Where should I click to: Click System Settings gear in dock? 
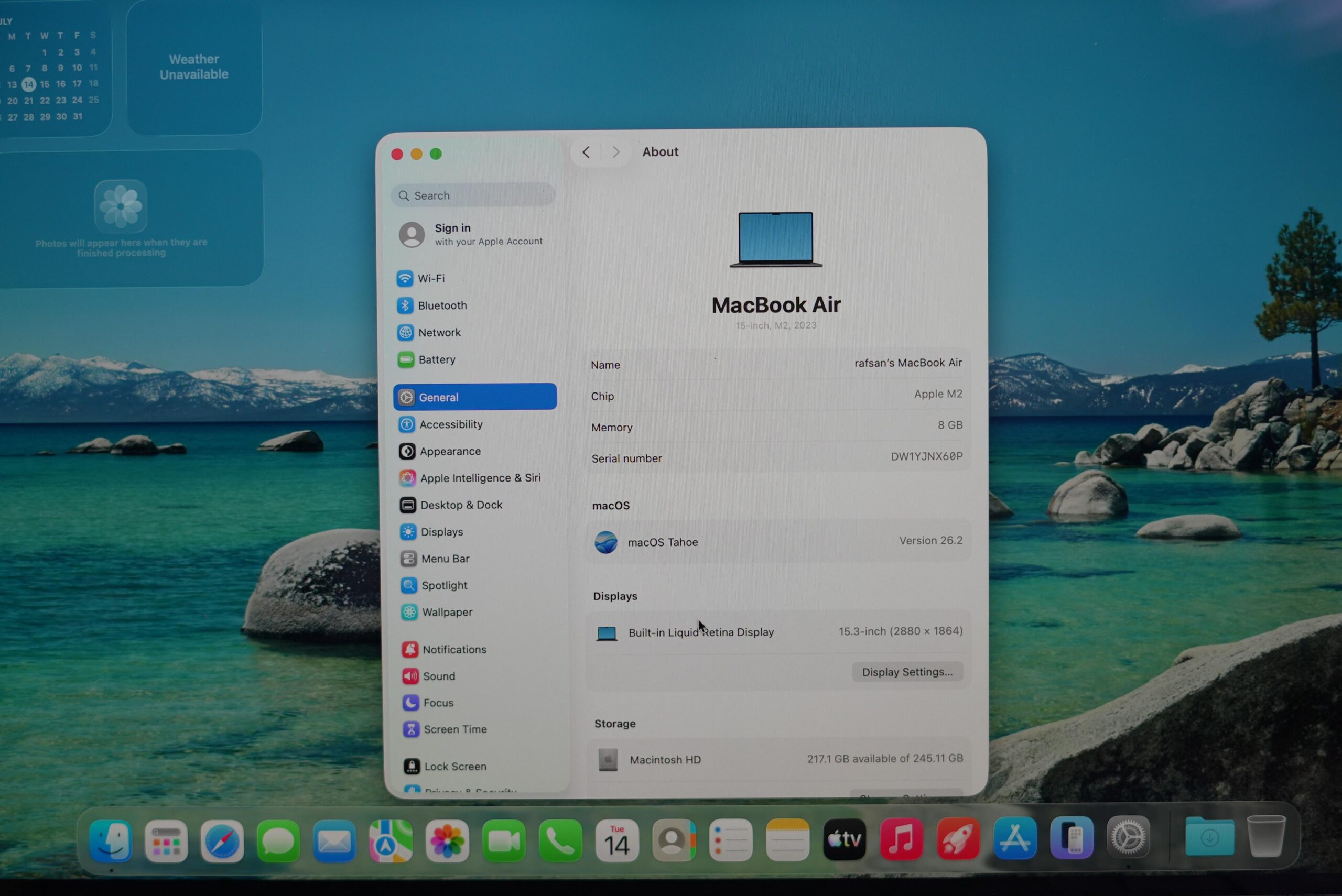1128,837
